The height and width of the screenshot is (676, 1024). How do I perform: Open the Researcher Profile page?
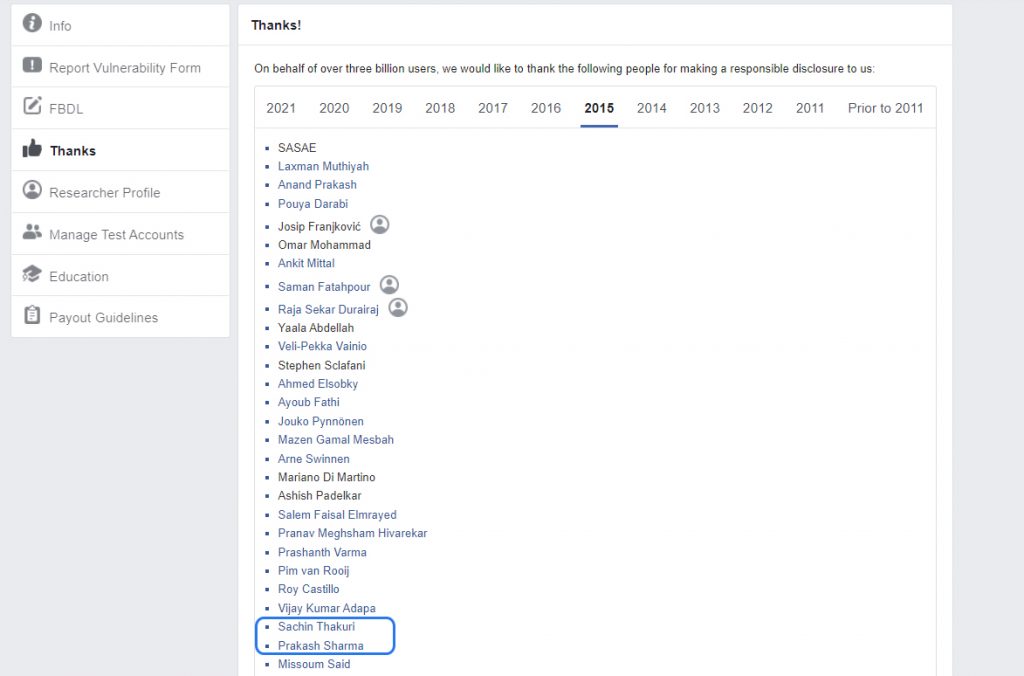(120, 192)
